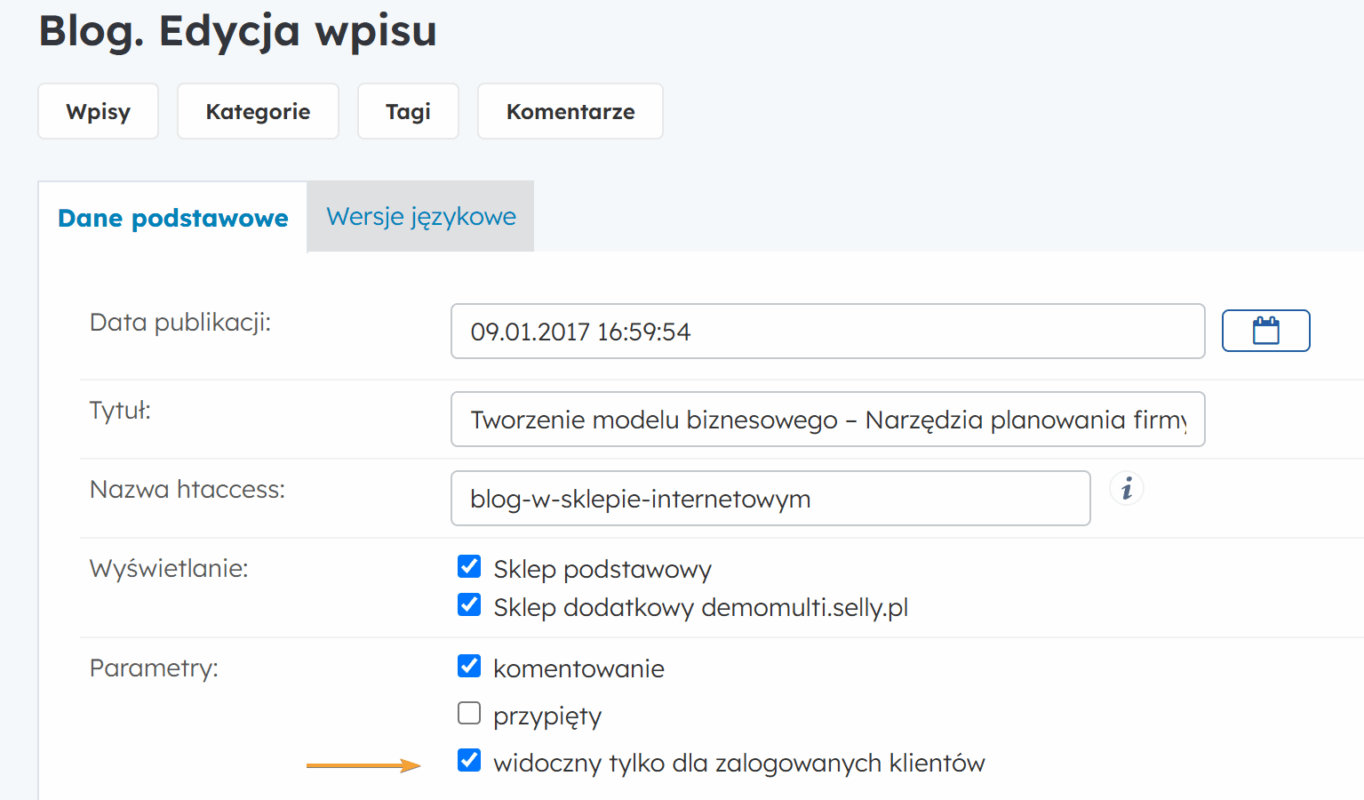View Komentarze

pyautogui.click(x=570, y=111)
